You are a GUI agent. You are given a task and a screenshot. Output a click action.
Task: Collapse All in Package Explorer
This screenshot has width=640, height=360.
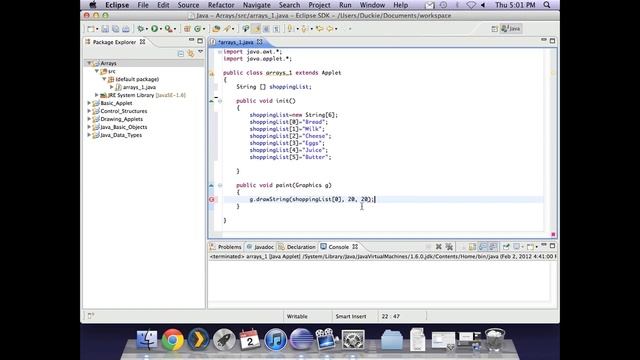point(181,53)
